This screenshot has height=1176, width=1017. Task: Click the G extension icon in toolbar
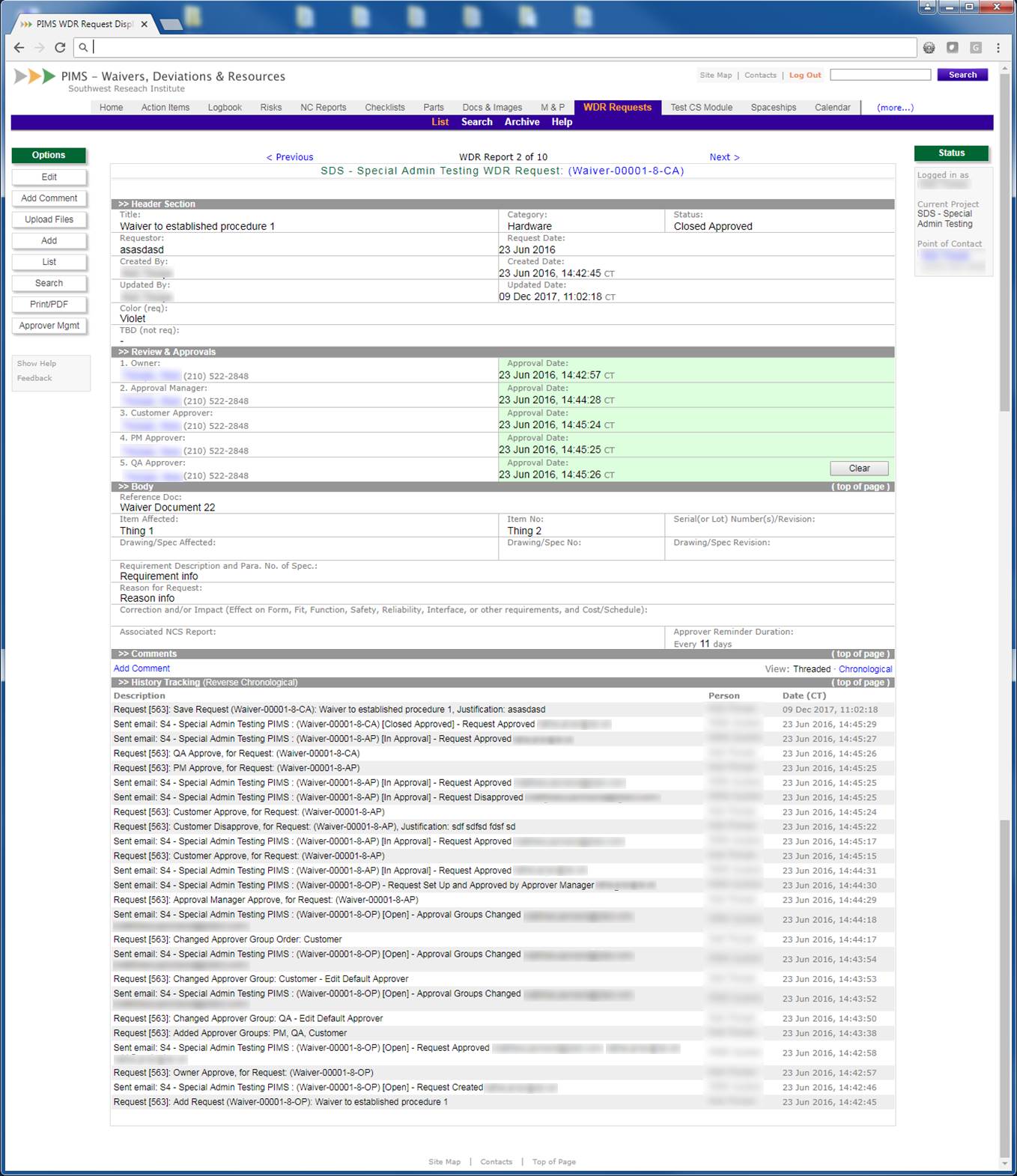[975, 47]
